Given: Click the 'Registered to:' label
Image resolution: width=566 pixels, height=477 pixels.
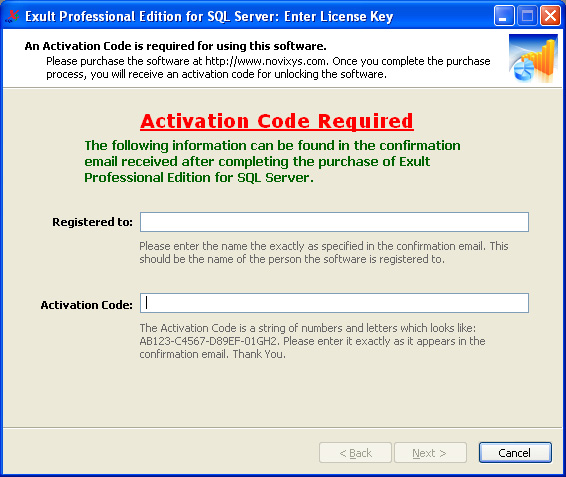Looking at the screenshot, I should [x=92, y=222].
